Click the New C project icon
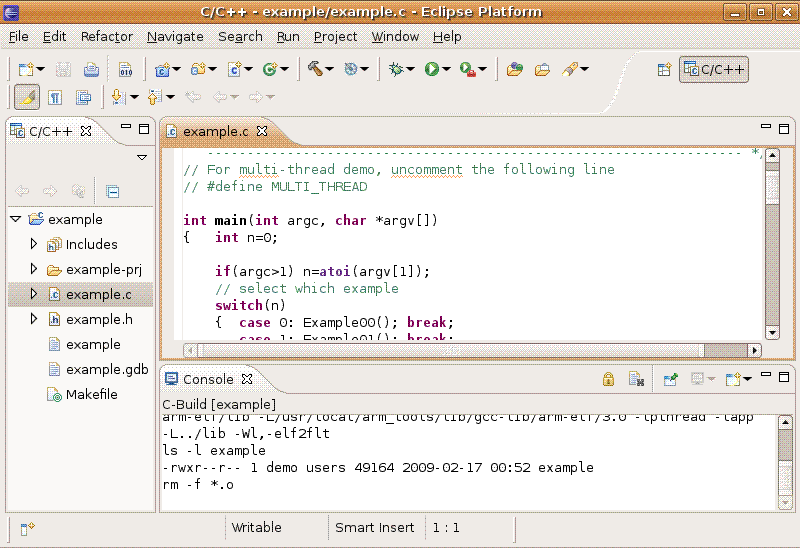 point(162,69)
